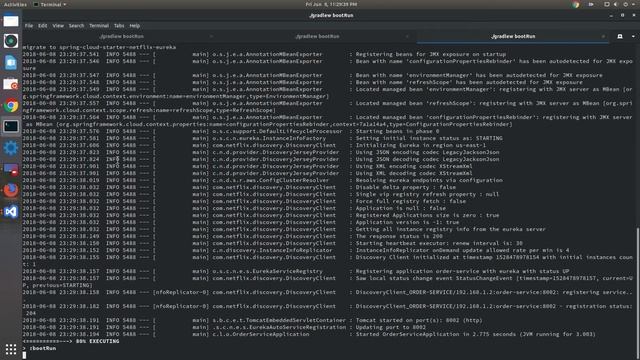This screenshot has width=640, height=360.
Task: Click Activities in the top bar
Action: coord(15,4)
